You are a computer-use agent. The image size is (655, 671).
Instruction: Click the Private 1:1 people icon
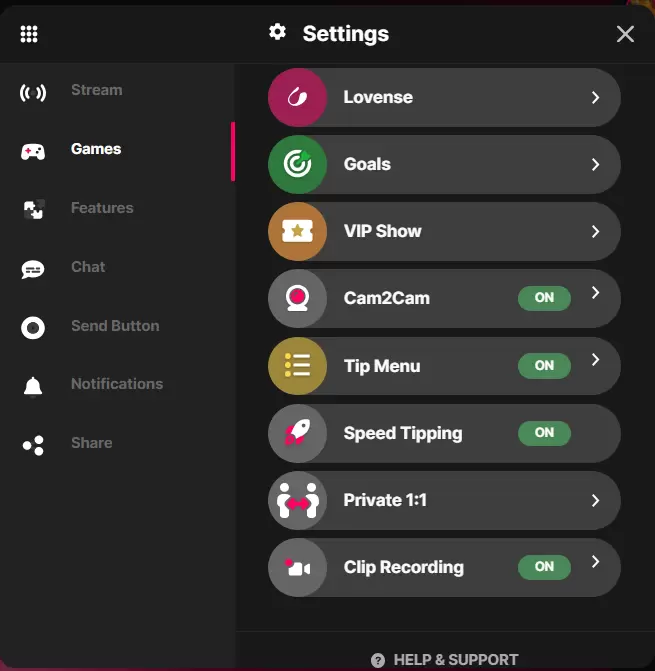(x=297, y=500)
